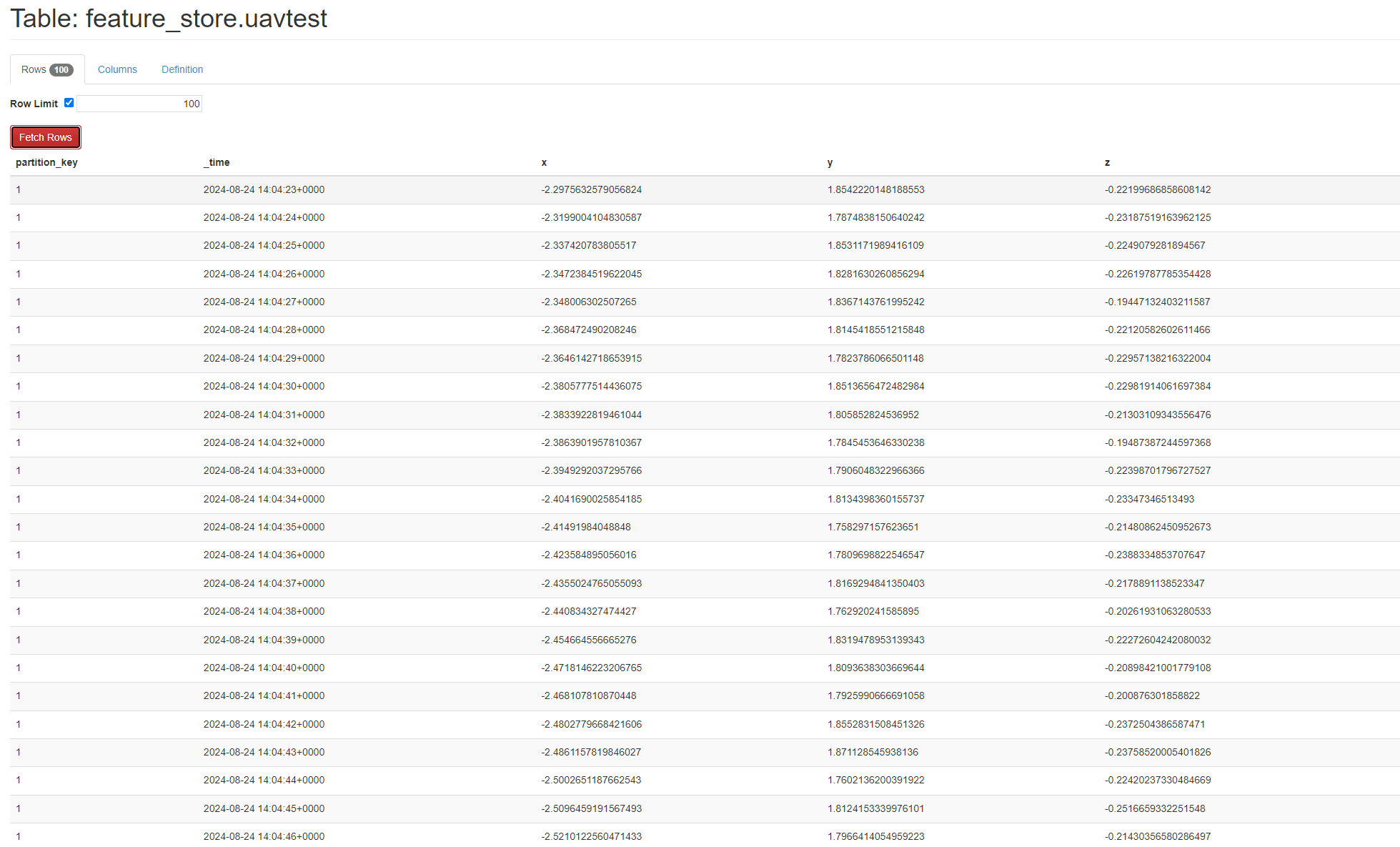
Task: Click x value -2.5002651187662543
Action: point(591,780)
